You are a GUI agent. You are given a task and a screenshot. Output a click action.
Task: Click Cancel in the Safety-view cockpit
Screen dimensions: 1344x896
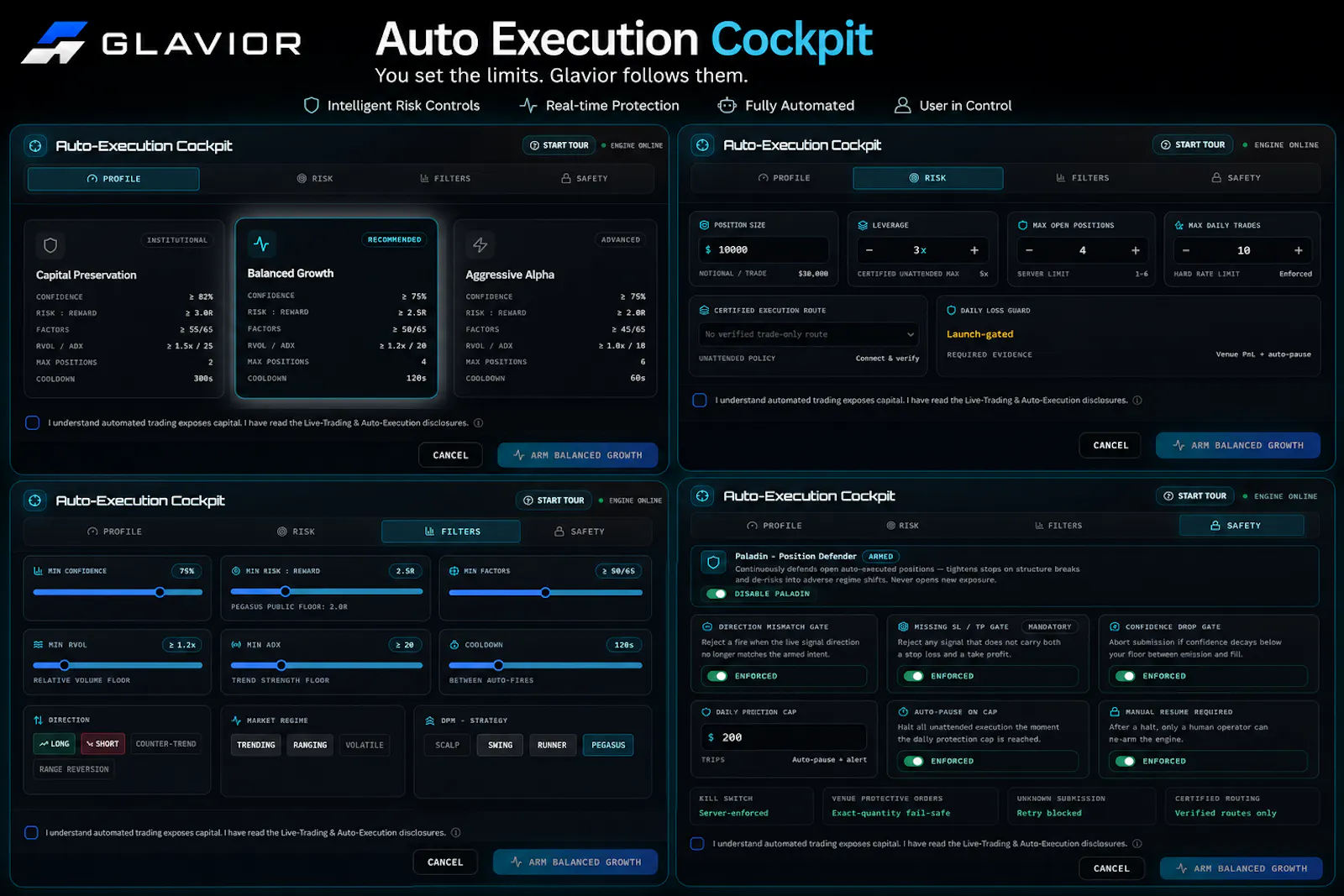[1111, 868]
